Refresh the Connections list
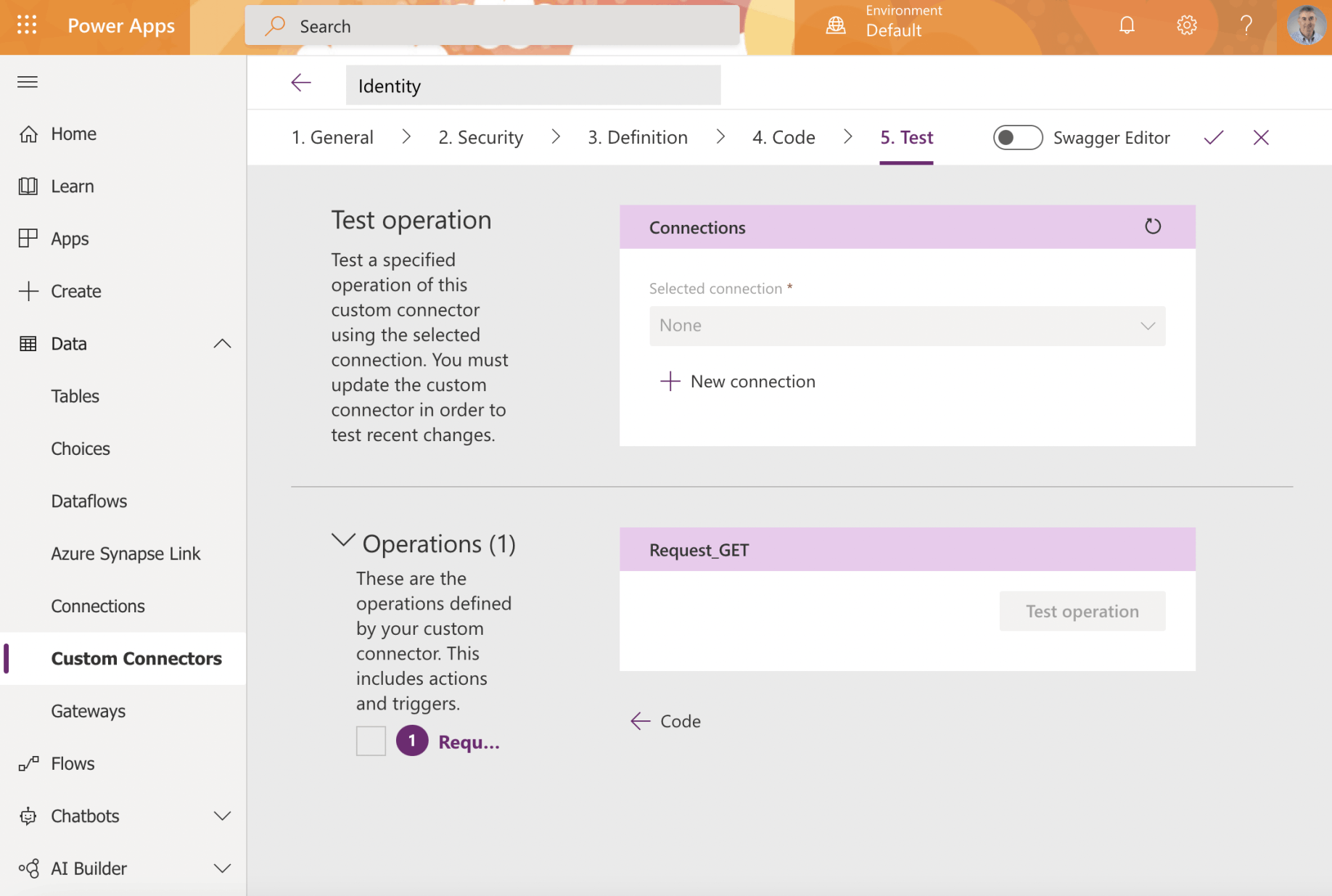Screen dimensions: 1332x896 click(1153, 226)
